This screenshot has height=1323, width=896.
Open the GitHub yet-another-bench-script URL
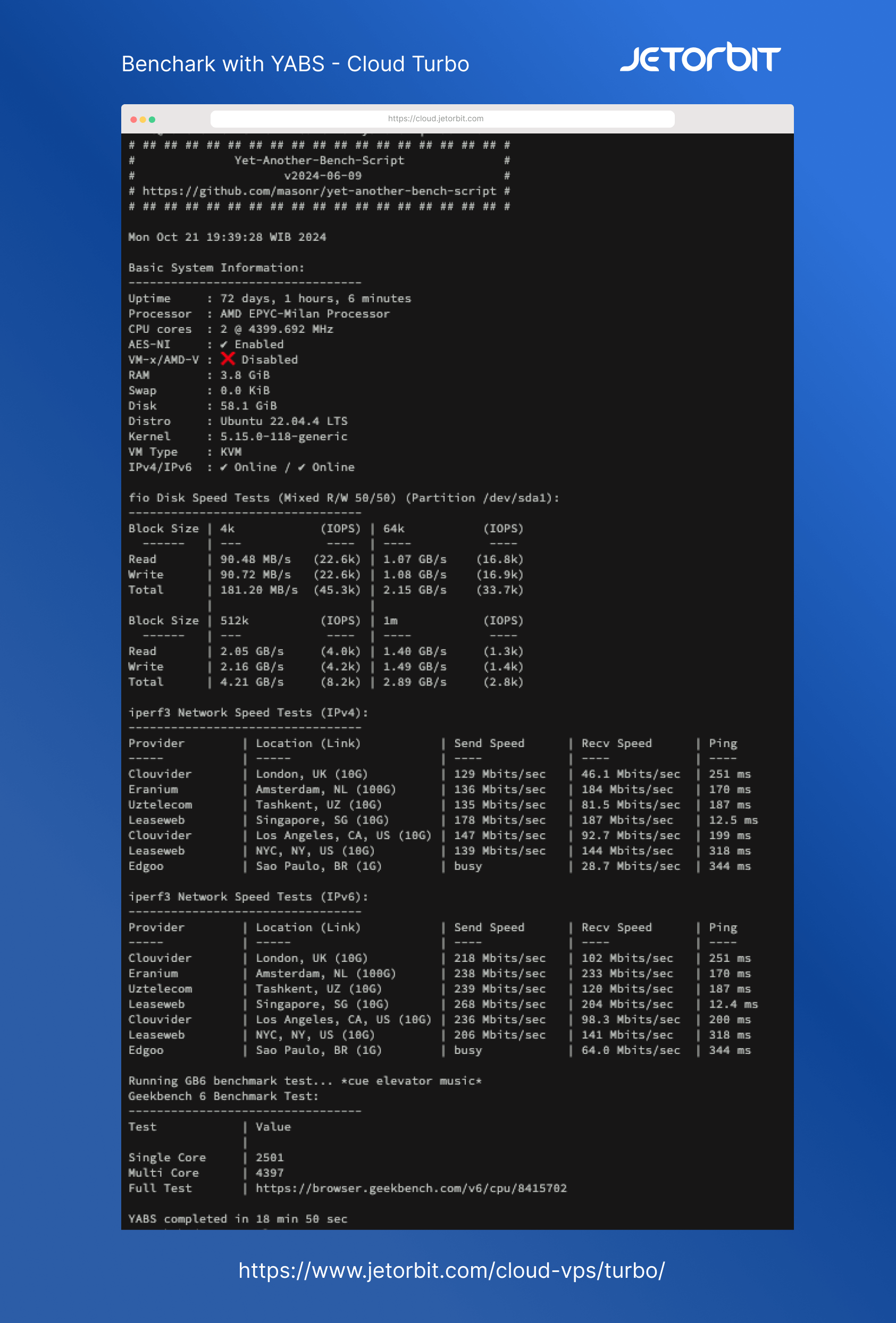coord(319,191)
